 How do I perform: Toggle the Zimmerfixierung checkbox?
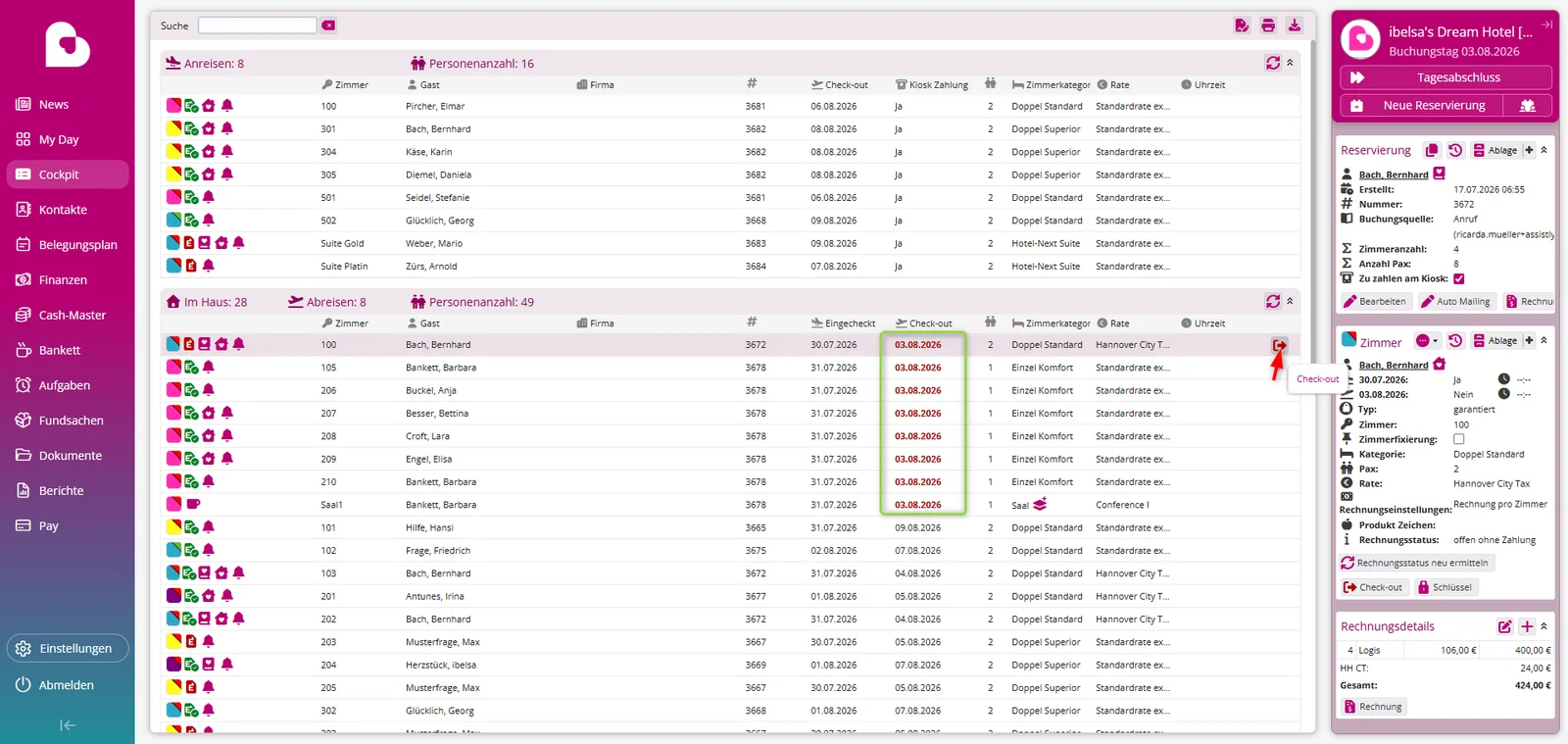point(1459,439)
